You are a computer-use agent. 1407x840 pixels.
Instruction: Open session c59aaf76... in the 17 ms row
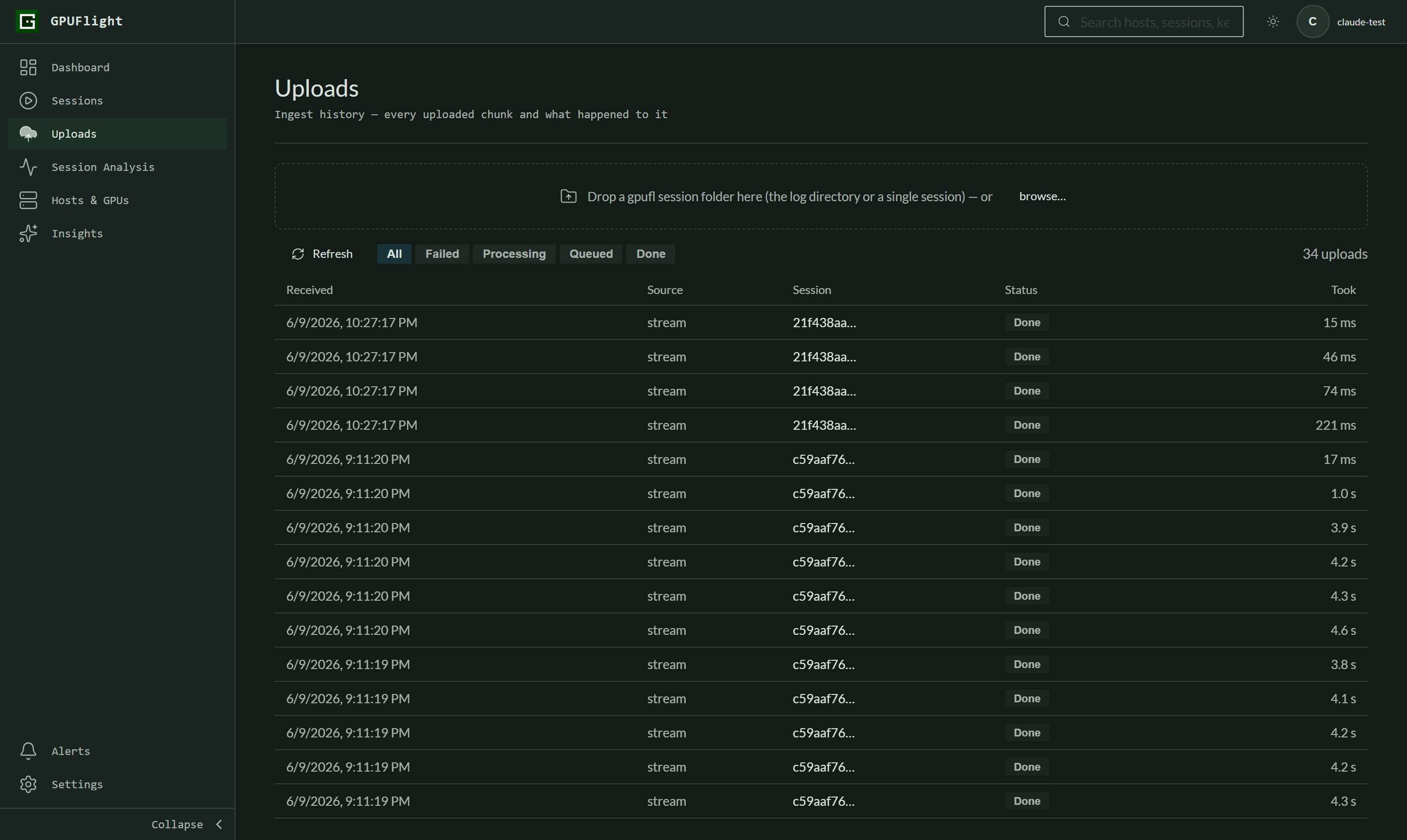pos(823,460)
